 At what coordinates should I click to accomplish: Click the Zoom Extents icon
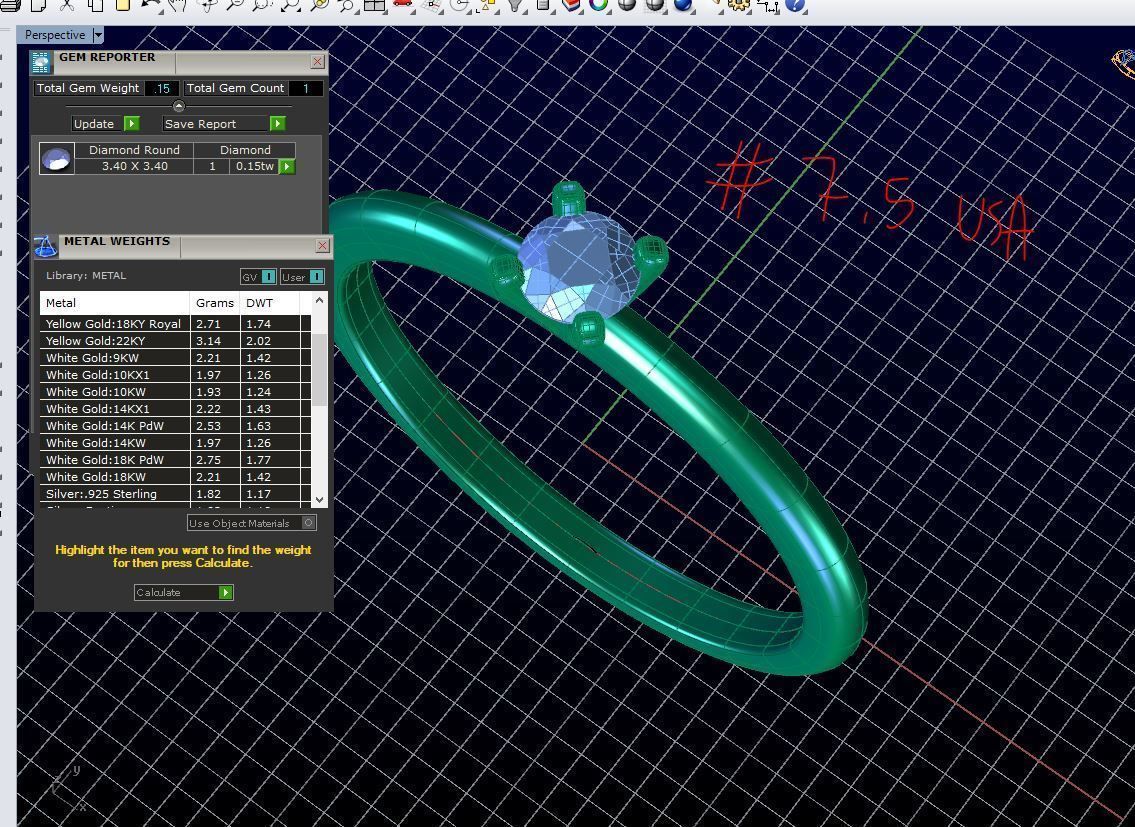[290, 5]
